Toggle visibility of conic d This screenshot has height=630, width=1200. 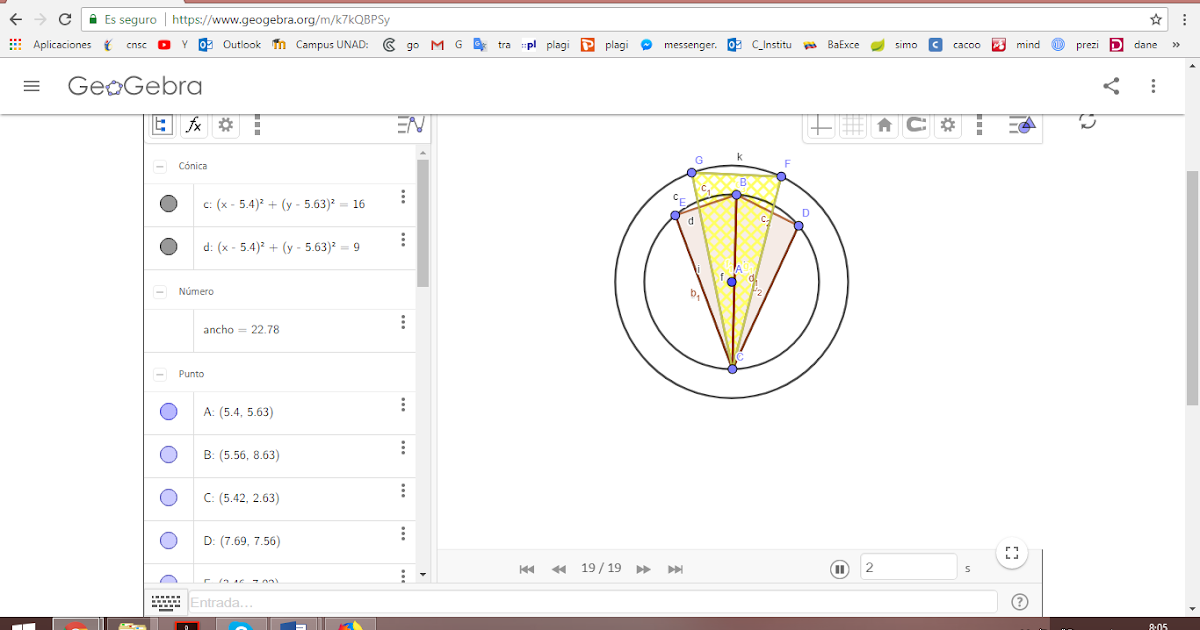click(168, 246)
